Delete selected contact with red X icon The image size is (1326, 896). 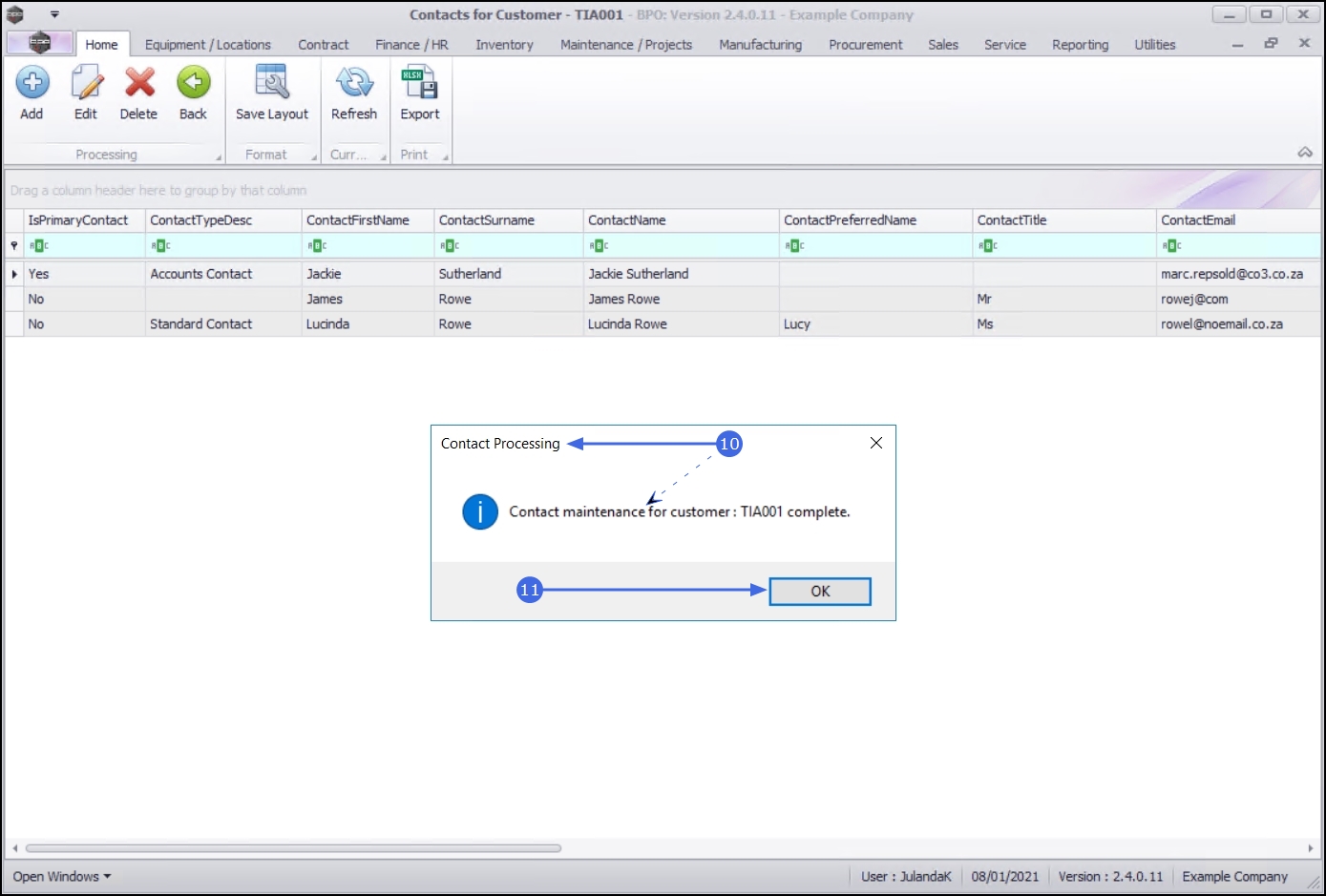pos(139,83)
